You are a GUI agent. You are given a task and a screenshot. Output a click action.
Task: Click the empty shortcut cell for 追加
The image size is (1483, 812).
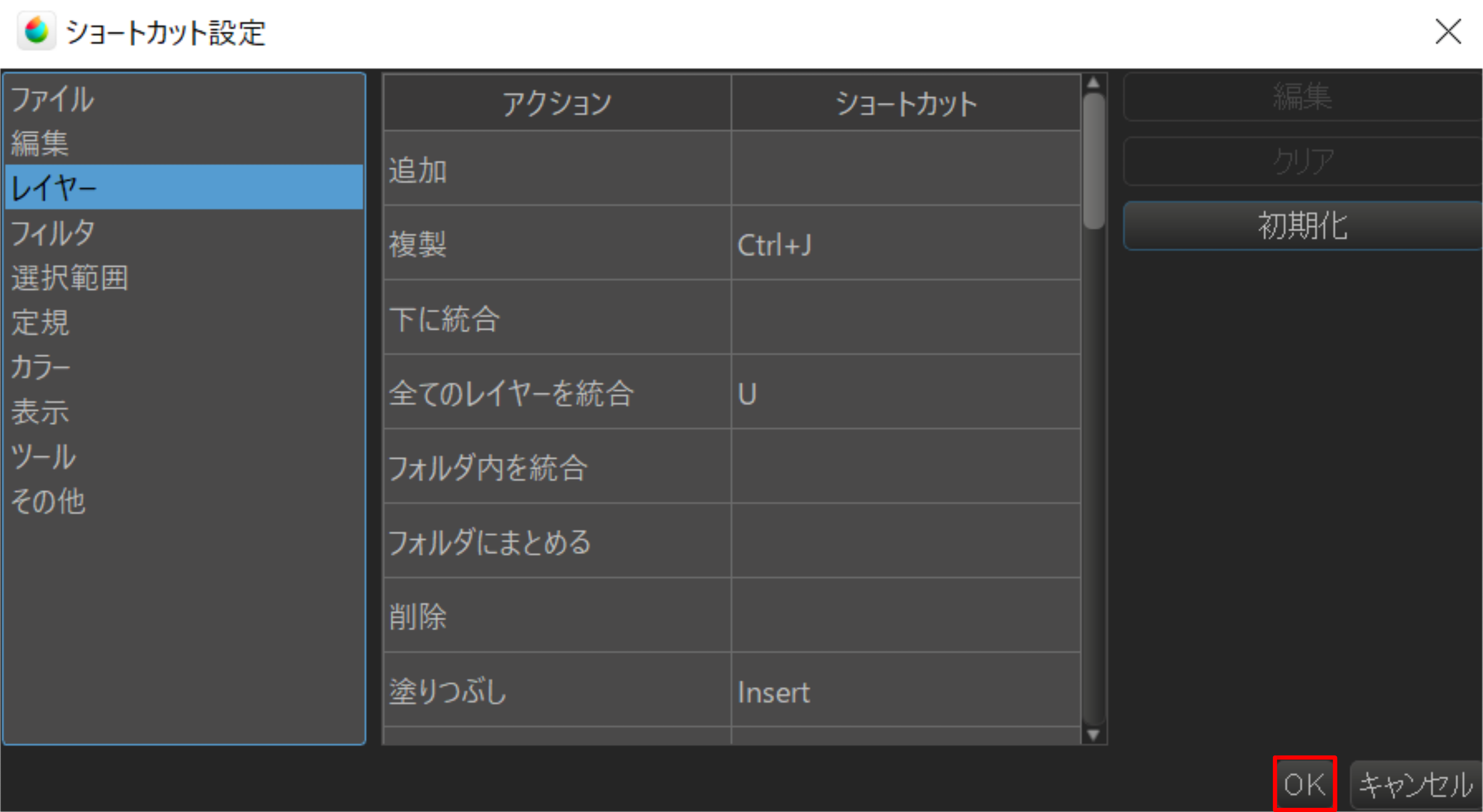coord(906,169)
